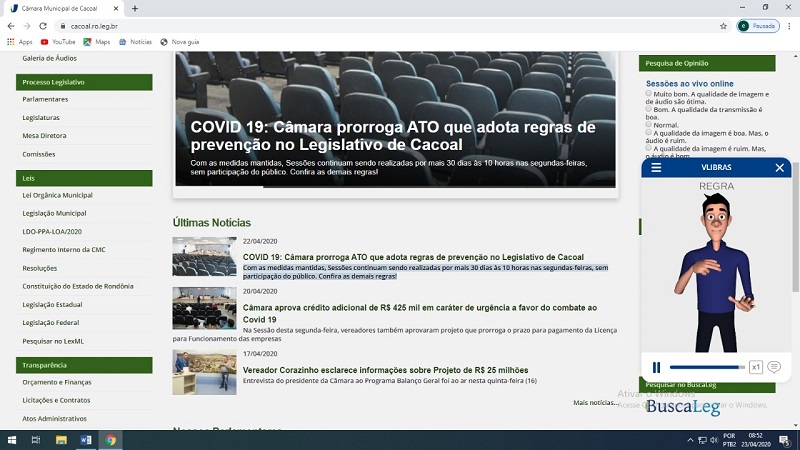Image resolution: width=800 pixels, height=450 pixels.
Task: Open a new browser tab
Action: pyautogui.click(x=135, y=8)
